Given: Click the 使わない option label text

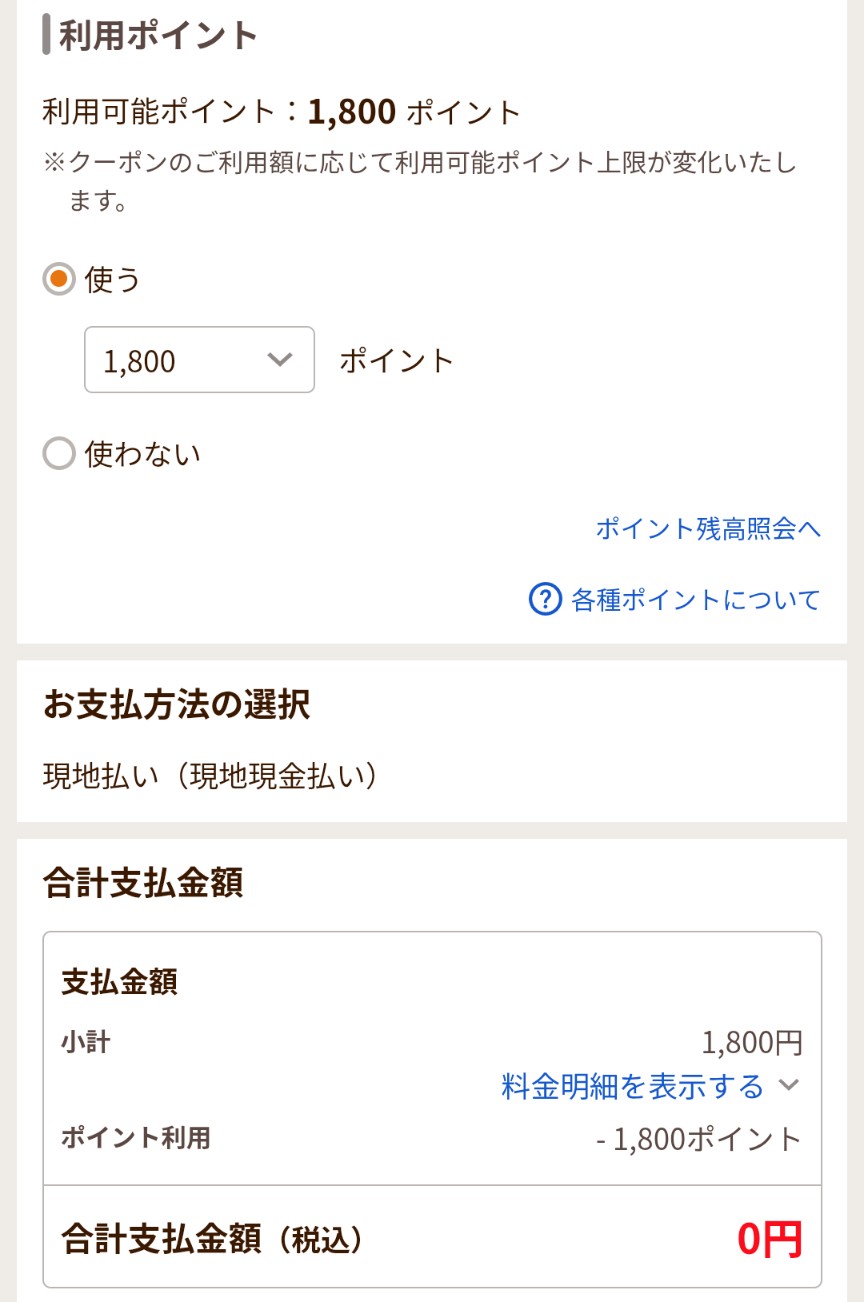Looking at the screenshot, I should pyautogui.click(x=143, y=455).
